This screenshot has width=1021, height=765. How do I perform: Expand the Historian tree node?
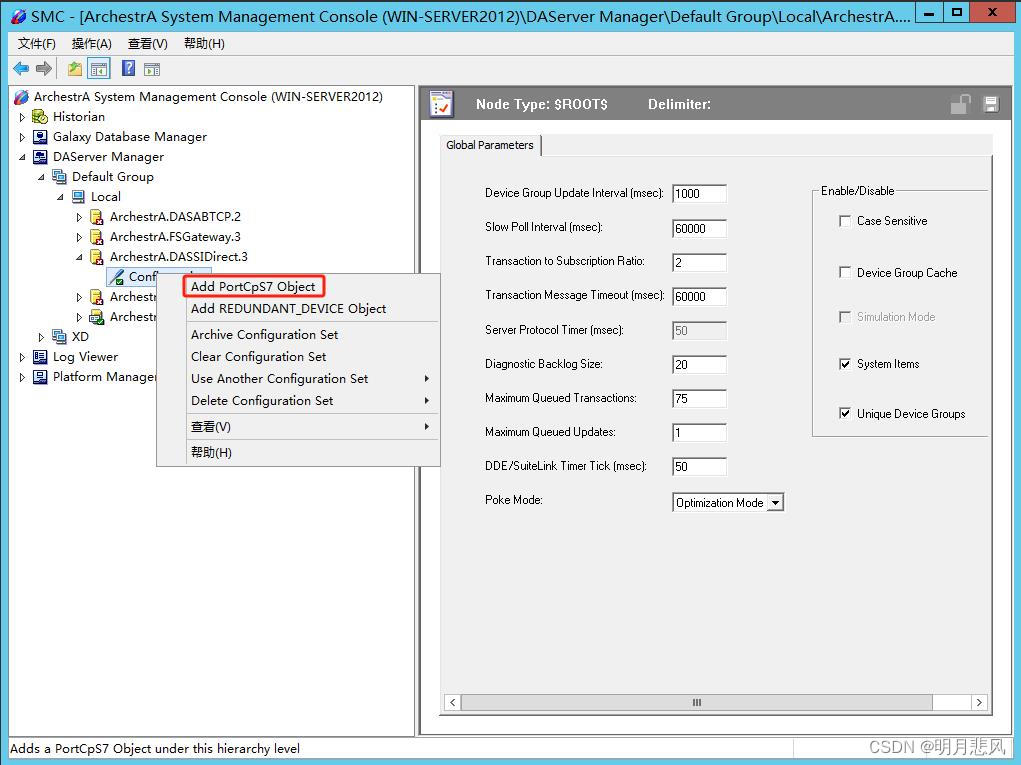click(x=22, y=117)
